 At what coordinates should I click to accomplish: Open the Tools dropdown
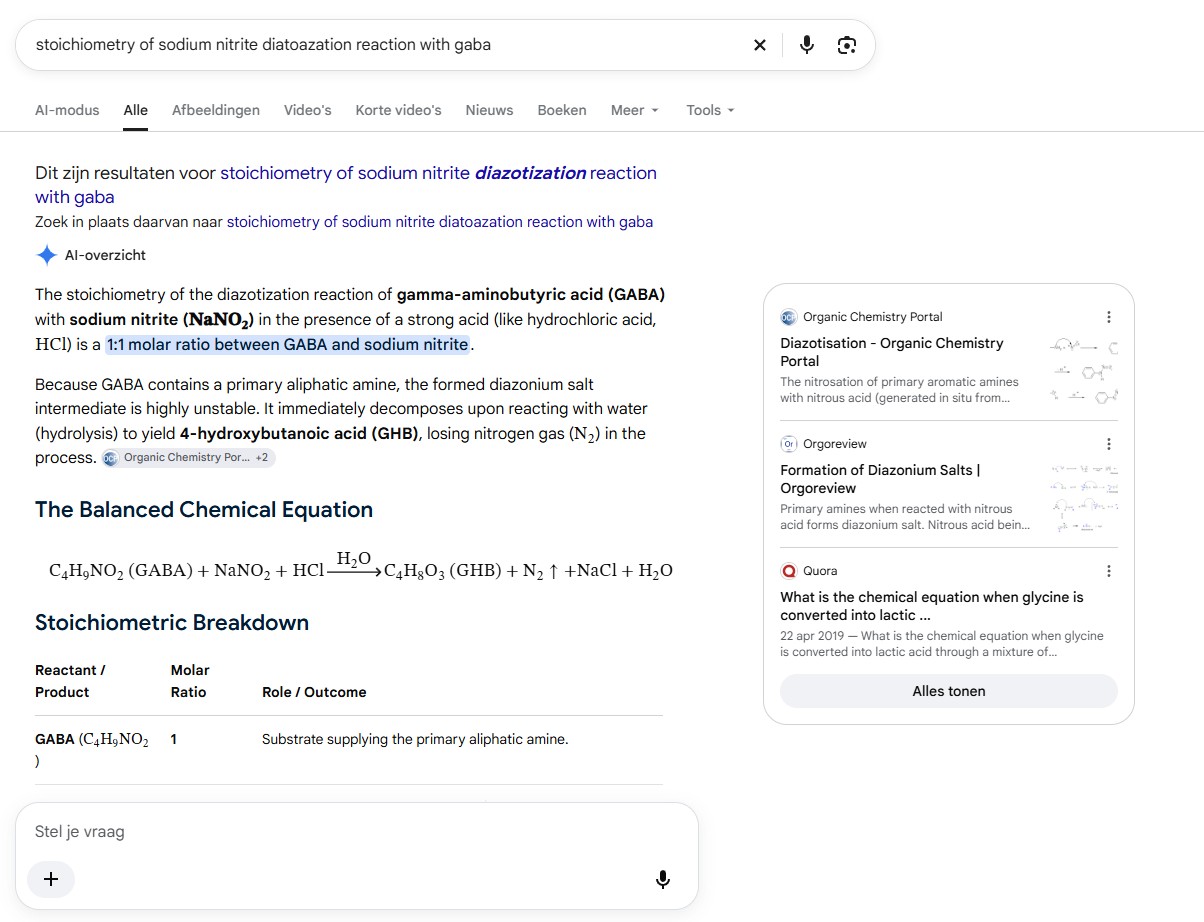coord(710,110)
